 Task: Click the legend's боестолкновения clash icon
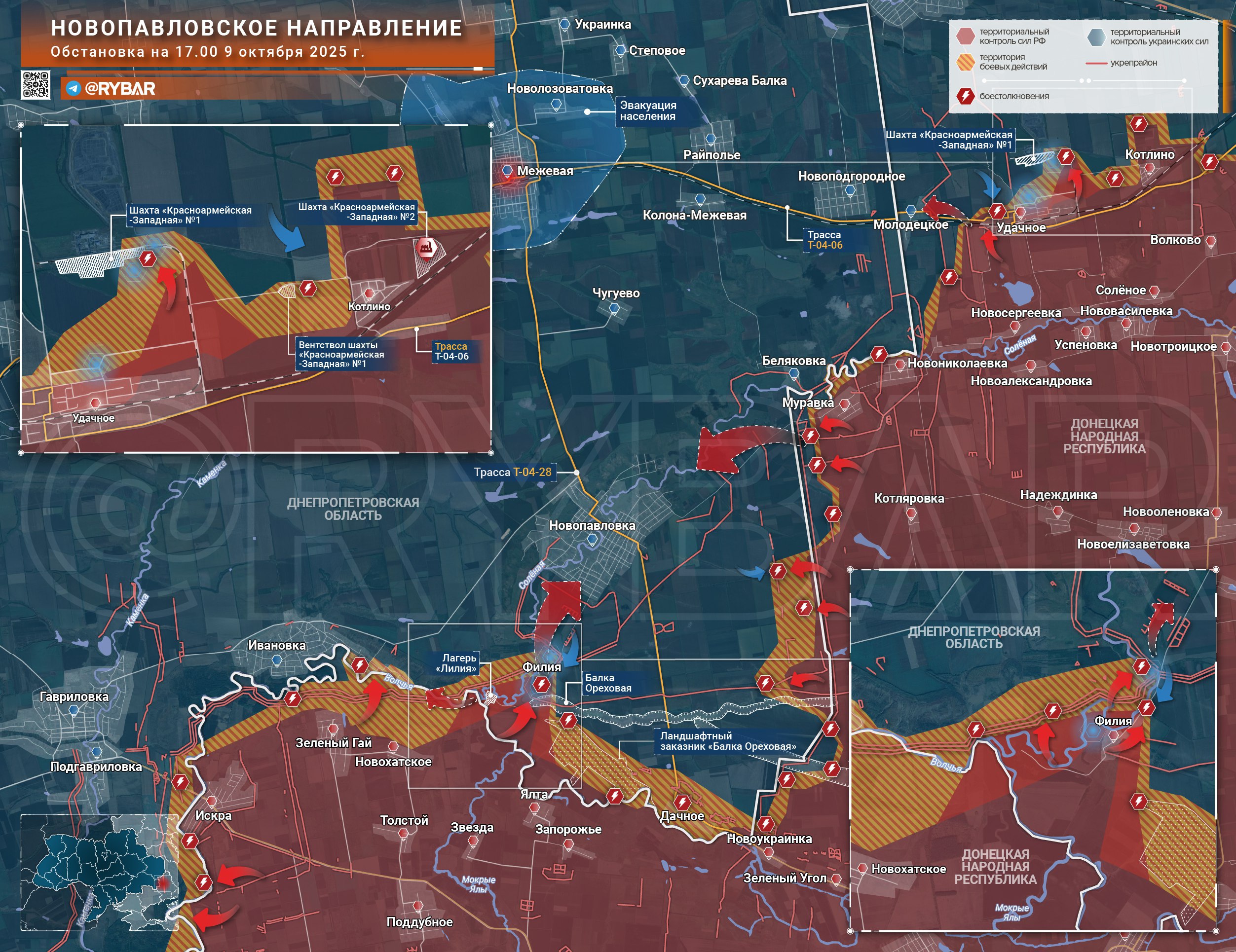965,96
